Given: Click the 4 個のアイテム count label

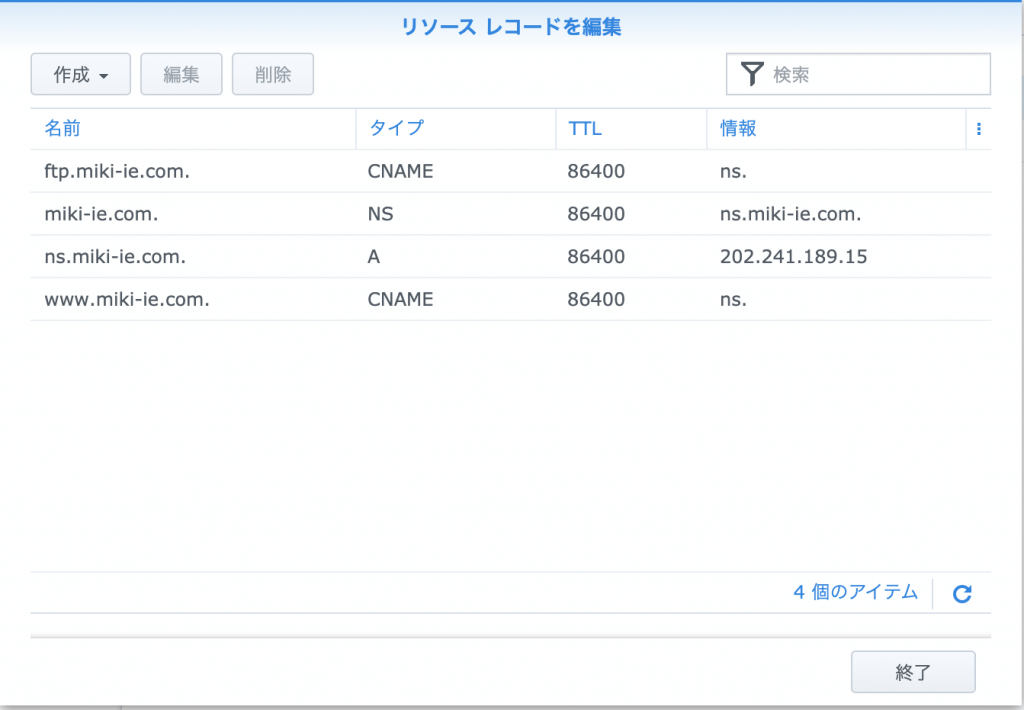Looking at the screenshot, I should pos(855,592).
